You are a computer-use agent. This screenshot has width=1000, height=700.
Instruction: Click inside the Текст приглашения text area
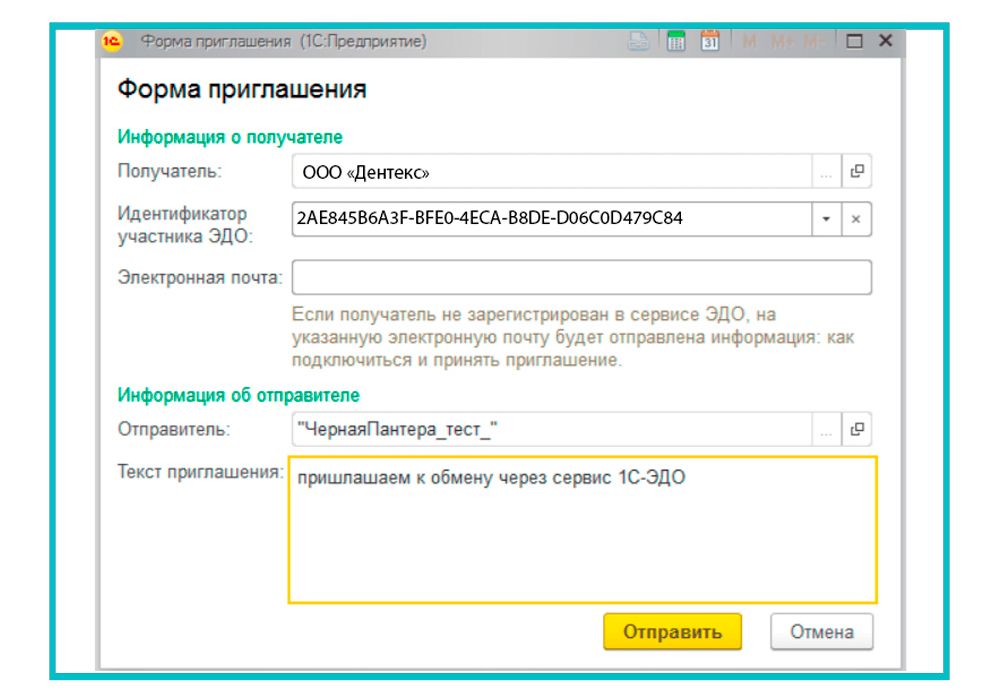pos(583,530)
